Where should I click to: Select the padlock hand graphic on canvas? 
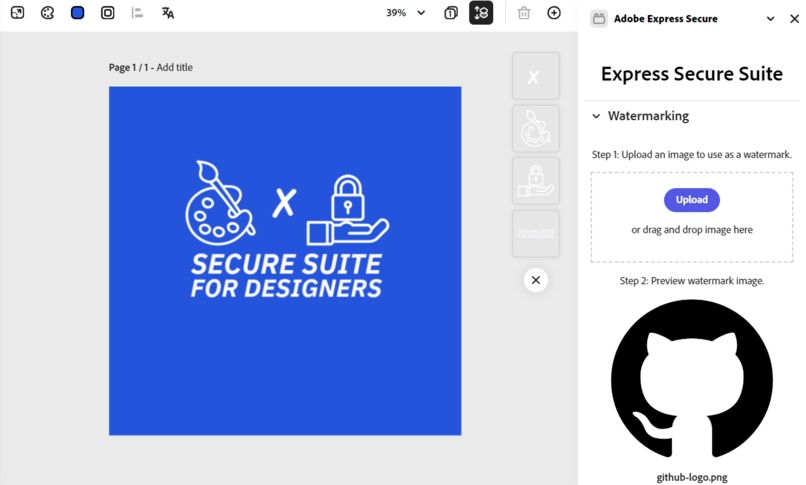[x=347, y=210]
